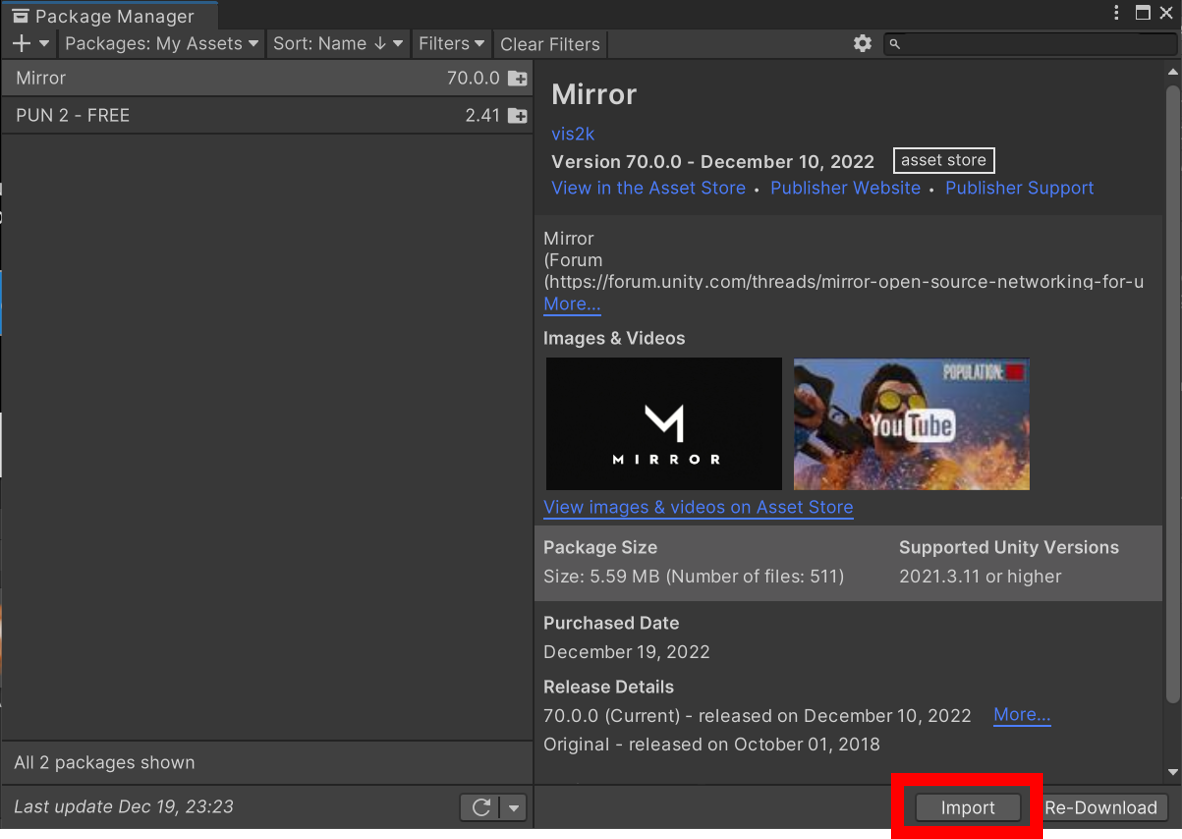Click the Clear Filters button

click(x=550, y=44)
